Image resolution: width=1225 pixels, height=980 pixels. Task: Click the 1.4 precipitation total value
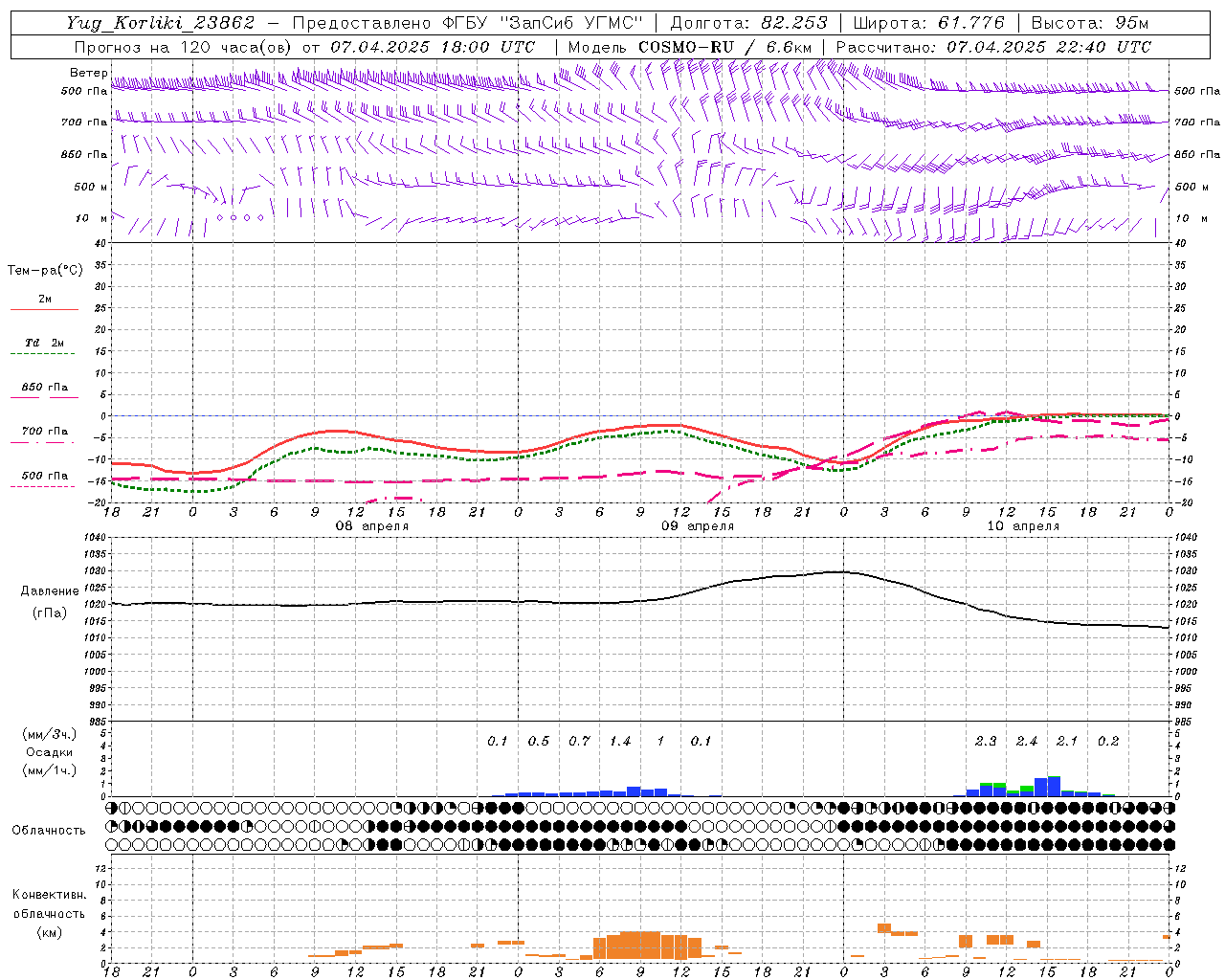click(x=620, y=741)
